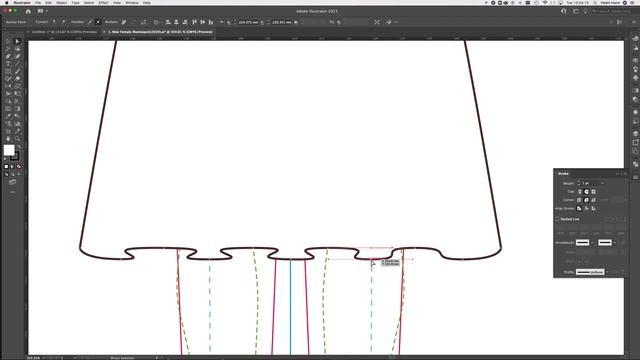
Task: Switch to the Untitled document tab
Action: point(64,32)
